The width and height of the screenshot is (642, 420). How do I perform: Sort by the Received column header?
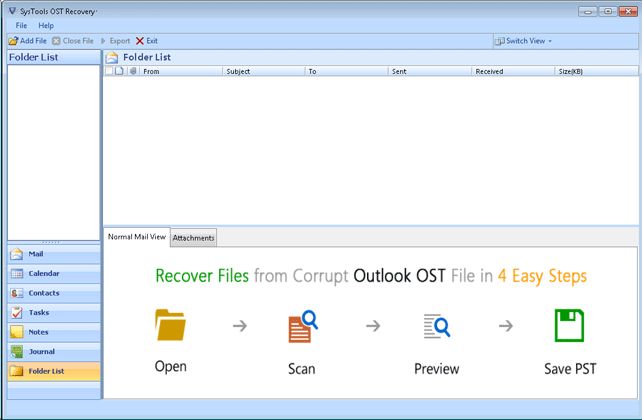(x=513, y=71)
